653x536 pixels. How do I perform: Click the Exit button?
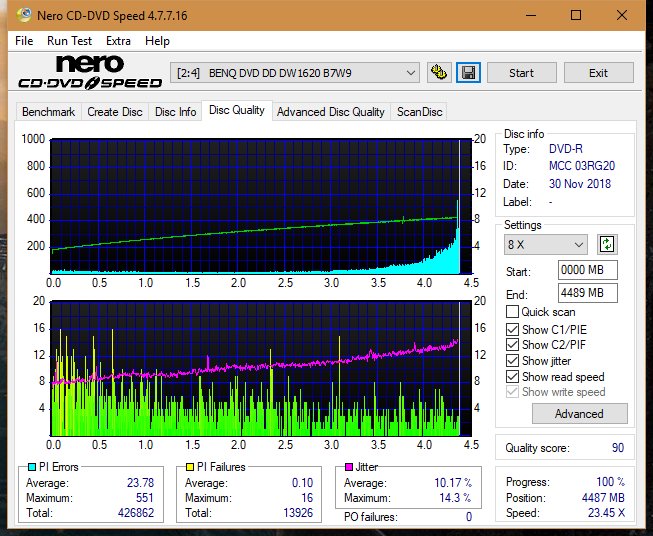click(x=598, y=73)
